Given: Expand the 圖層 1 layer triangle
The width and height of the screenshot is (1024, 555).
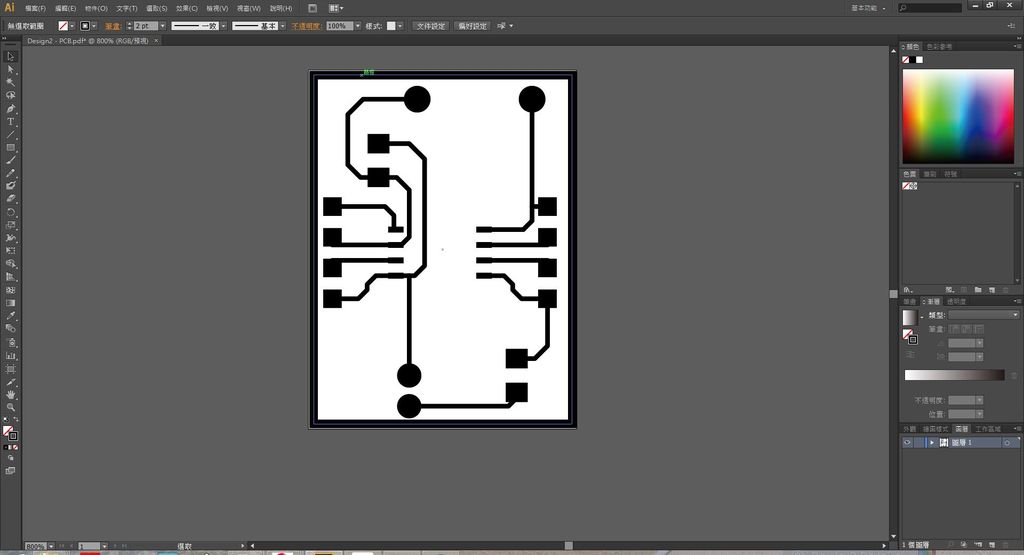Looking at the screenshot, I should (x=932, y=443).
